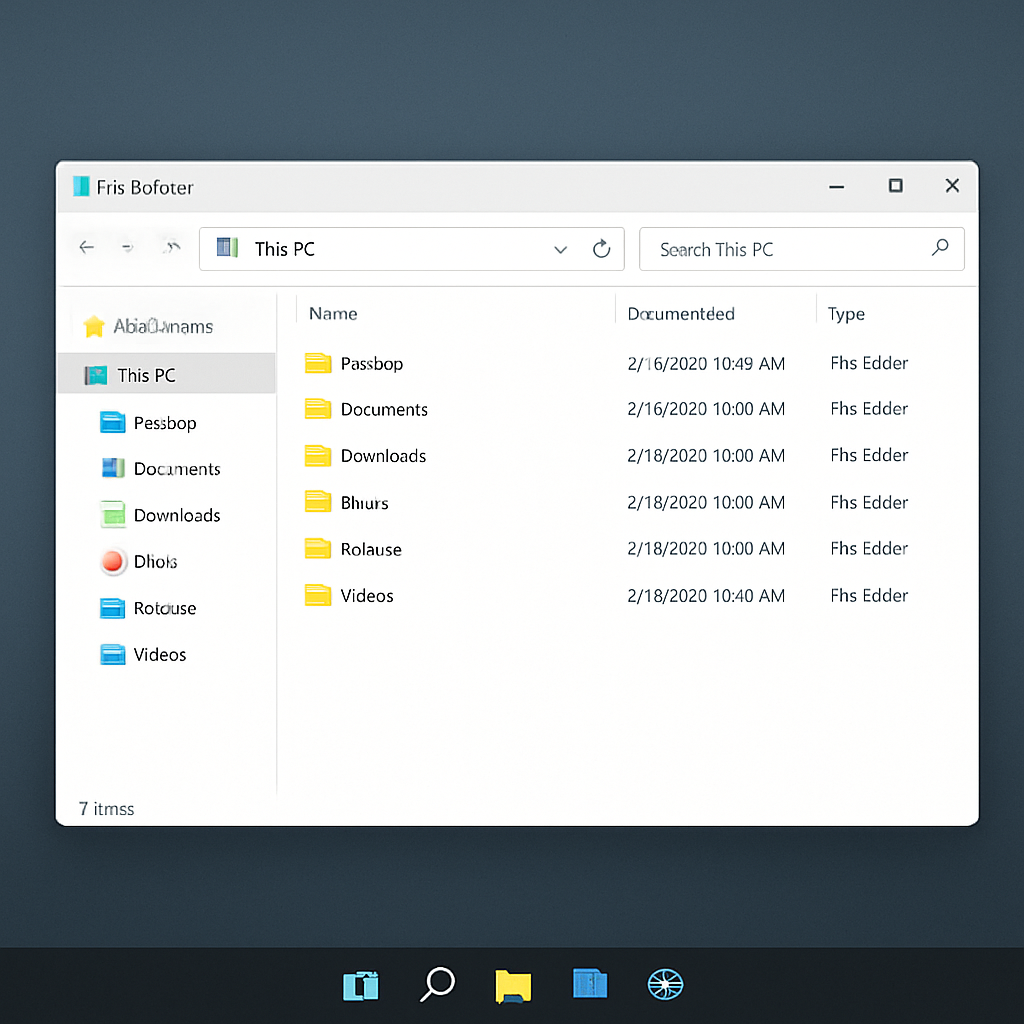The image size is (1024, 1024).
Task: Click the This PC address bar path
Action: (x=411, y=249)
